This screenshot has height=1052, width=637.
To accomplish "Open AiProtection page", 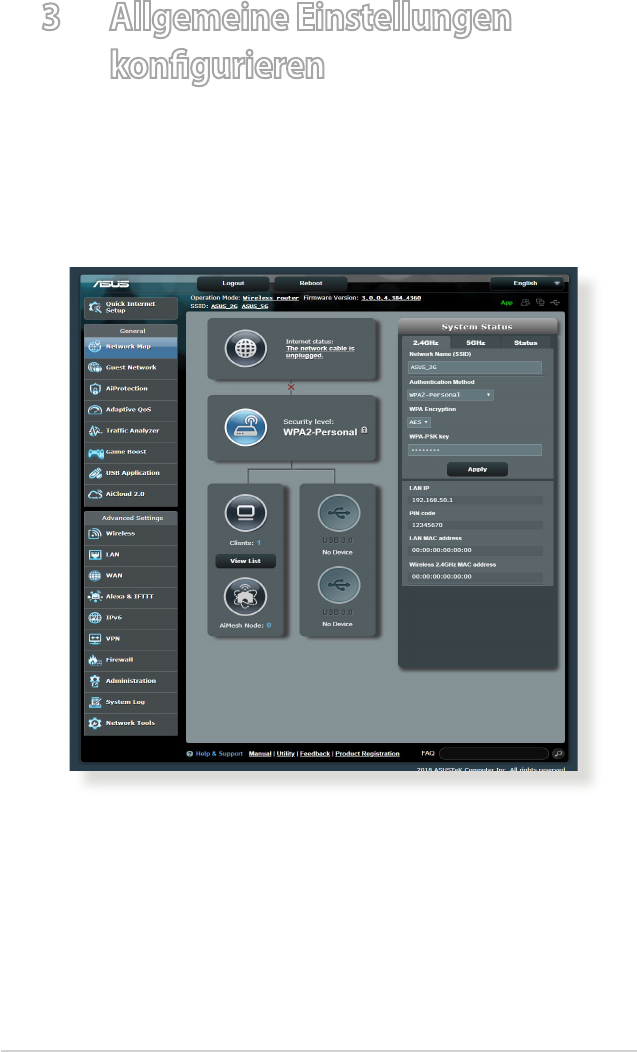I will (131, 388).
